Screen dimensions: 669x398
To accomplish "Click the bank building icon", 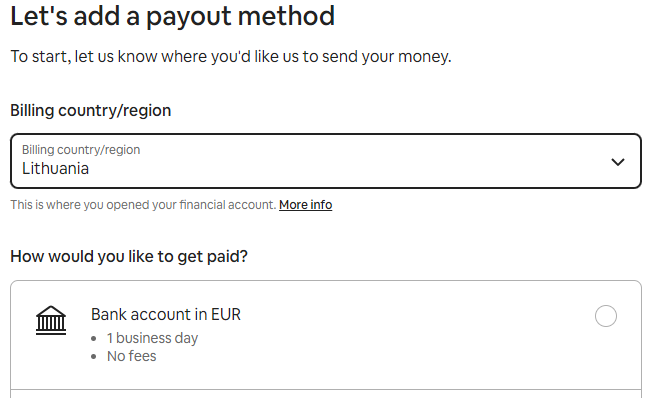I will pos(51,320).
